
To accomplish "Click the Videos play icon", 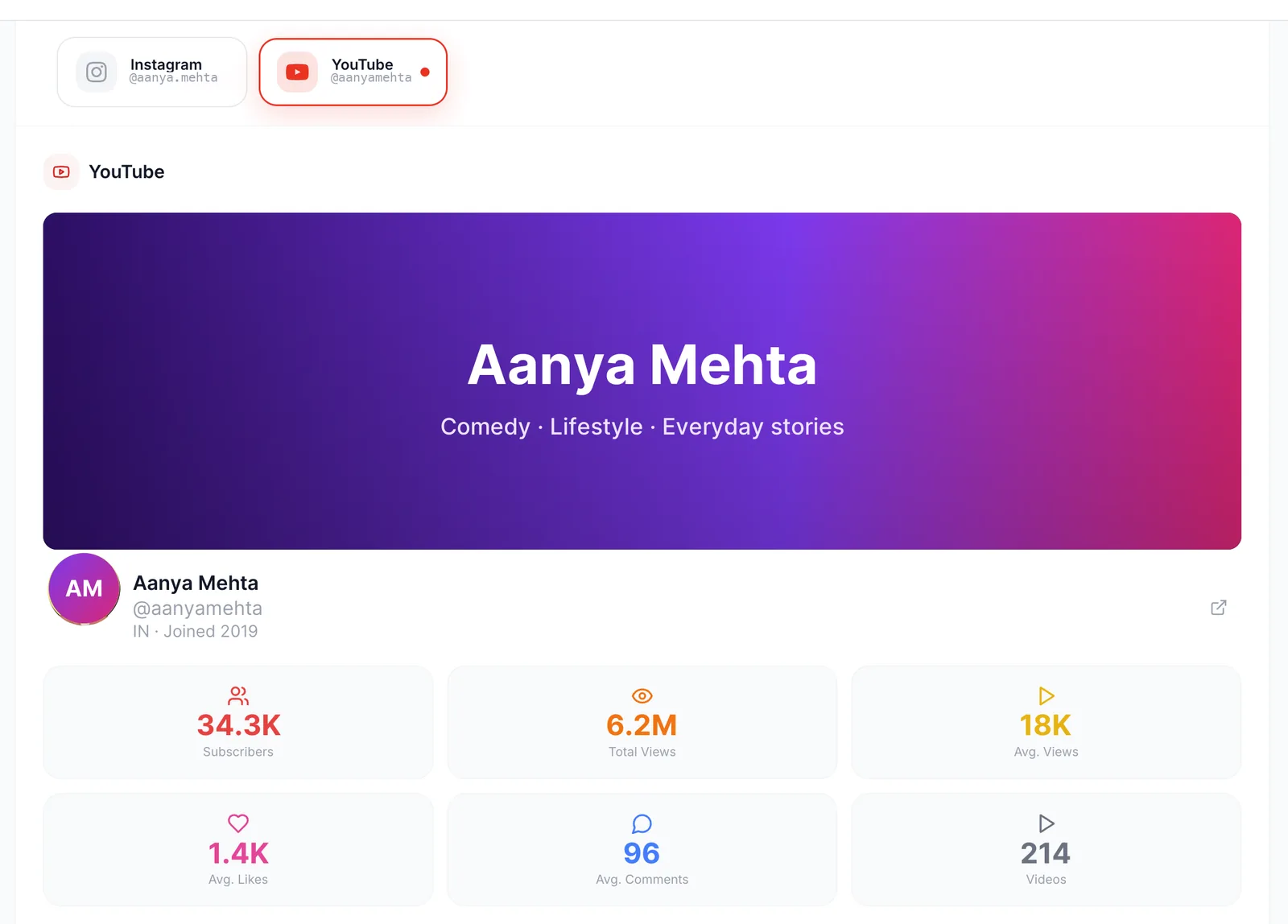I will (x=1046, y=823).
